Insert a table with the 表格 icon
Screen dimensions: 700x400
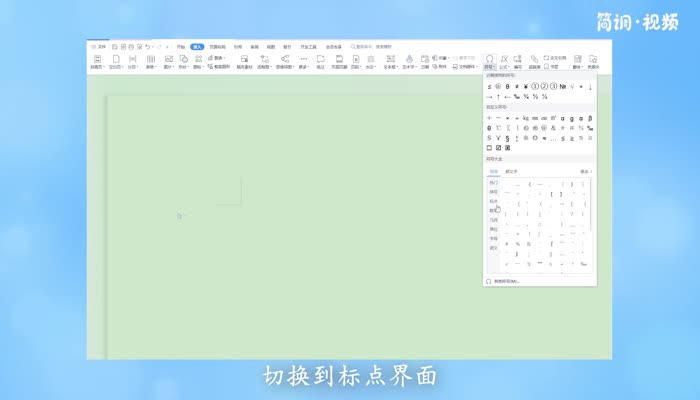click(x=150, y=61)
